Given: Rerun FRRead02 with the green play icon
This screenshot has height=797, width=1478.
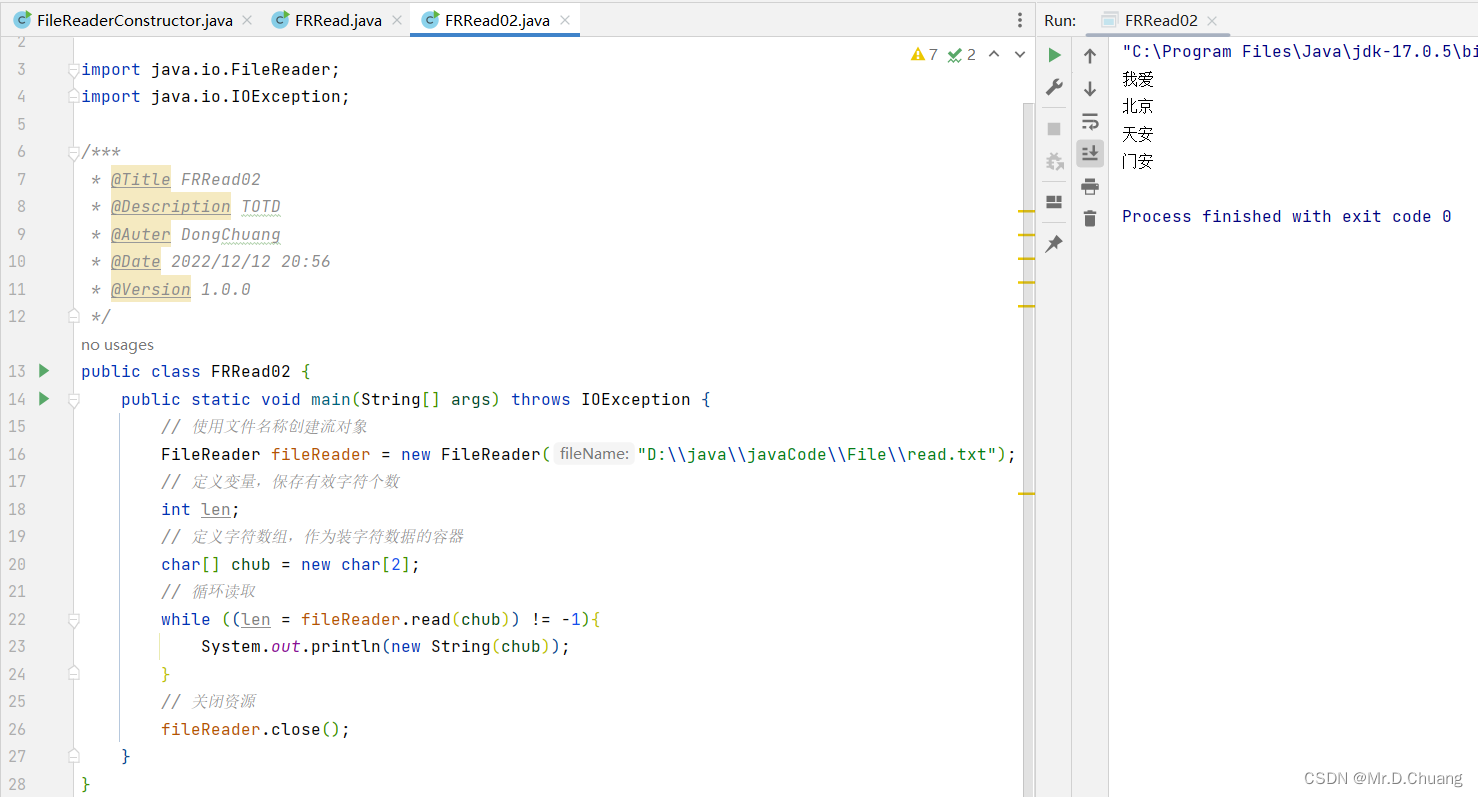Looking at the screenshot, I should click(1054, 56).
